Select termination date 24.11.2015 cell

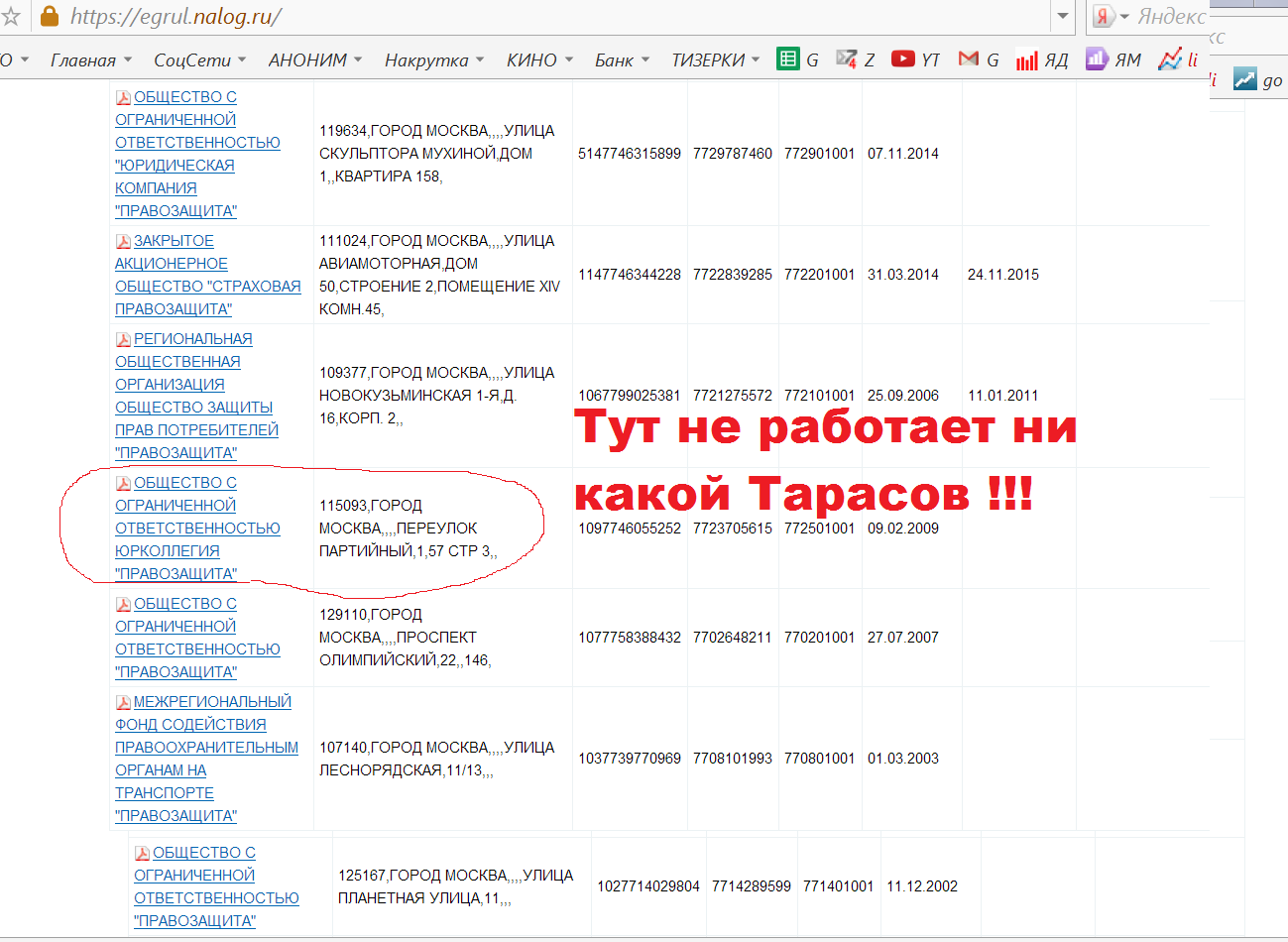click(x=1003, y=275)
